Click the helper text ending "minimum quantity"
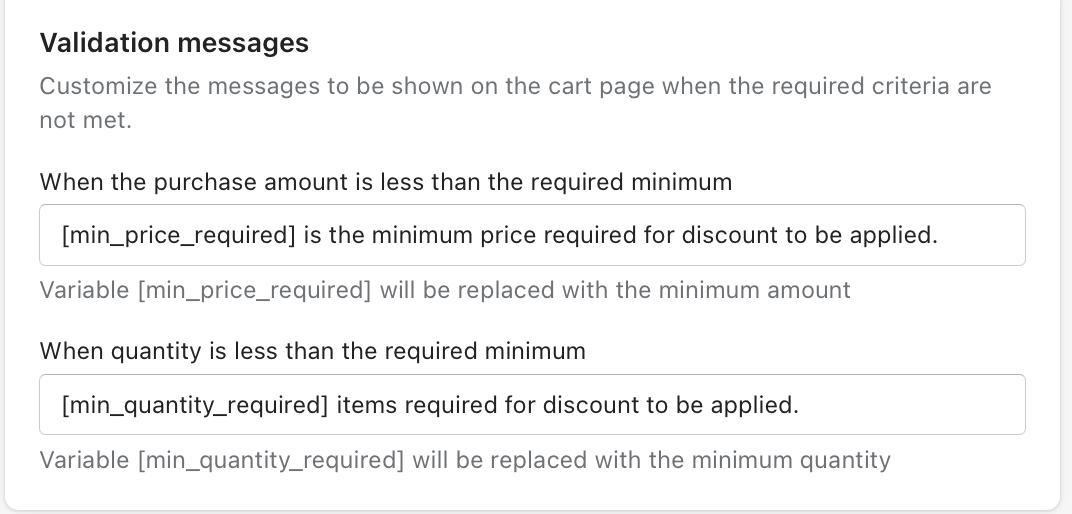 (x=464, y=460)
